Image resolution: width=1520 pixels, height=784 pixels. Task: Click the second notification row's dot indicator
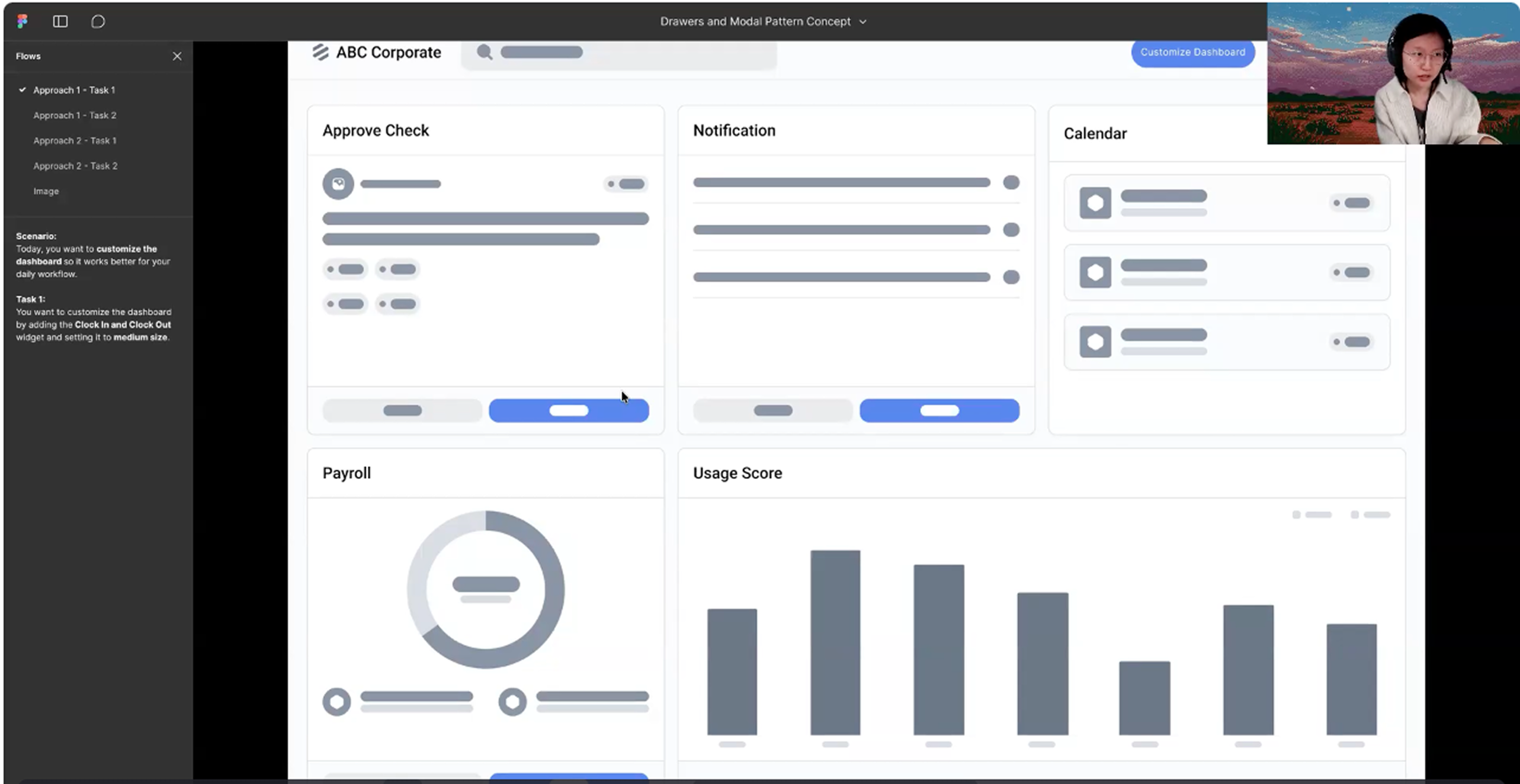coord(1011,230)
